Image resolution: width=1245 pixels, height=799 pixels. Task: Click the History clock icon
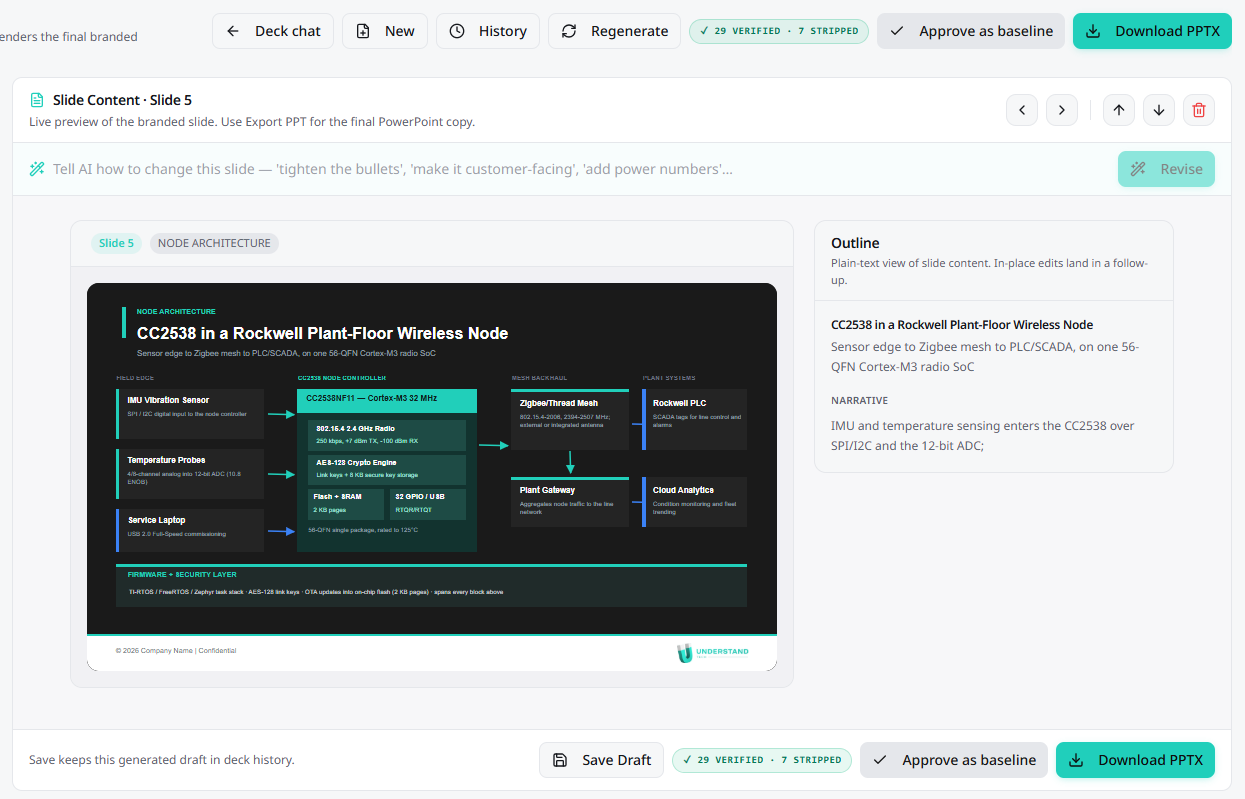point(457,31)
